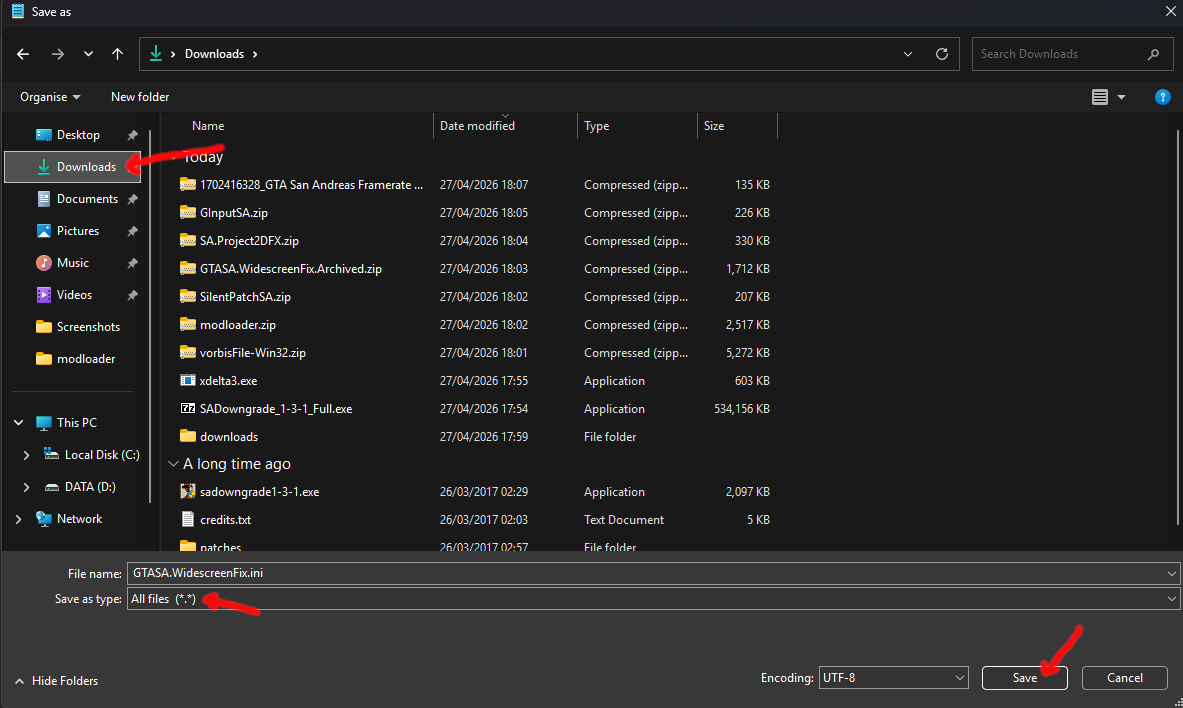Open recent locations chevron beside forward arrow
This screenshot has height=708, width=1183.
(88, 54)
